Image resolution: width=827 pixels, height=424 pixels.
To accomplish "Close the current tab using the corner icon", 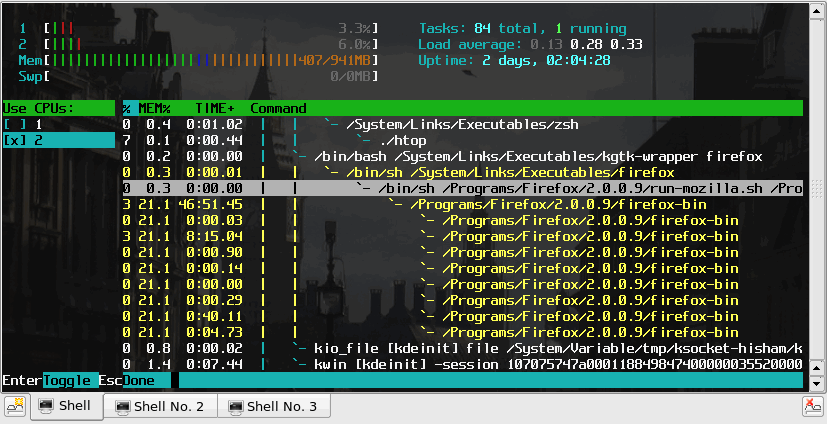I will pos(813,406).
